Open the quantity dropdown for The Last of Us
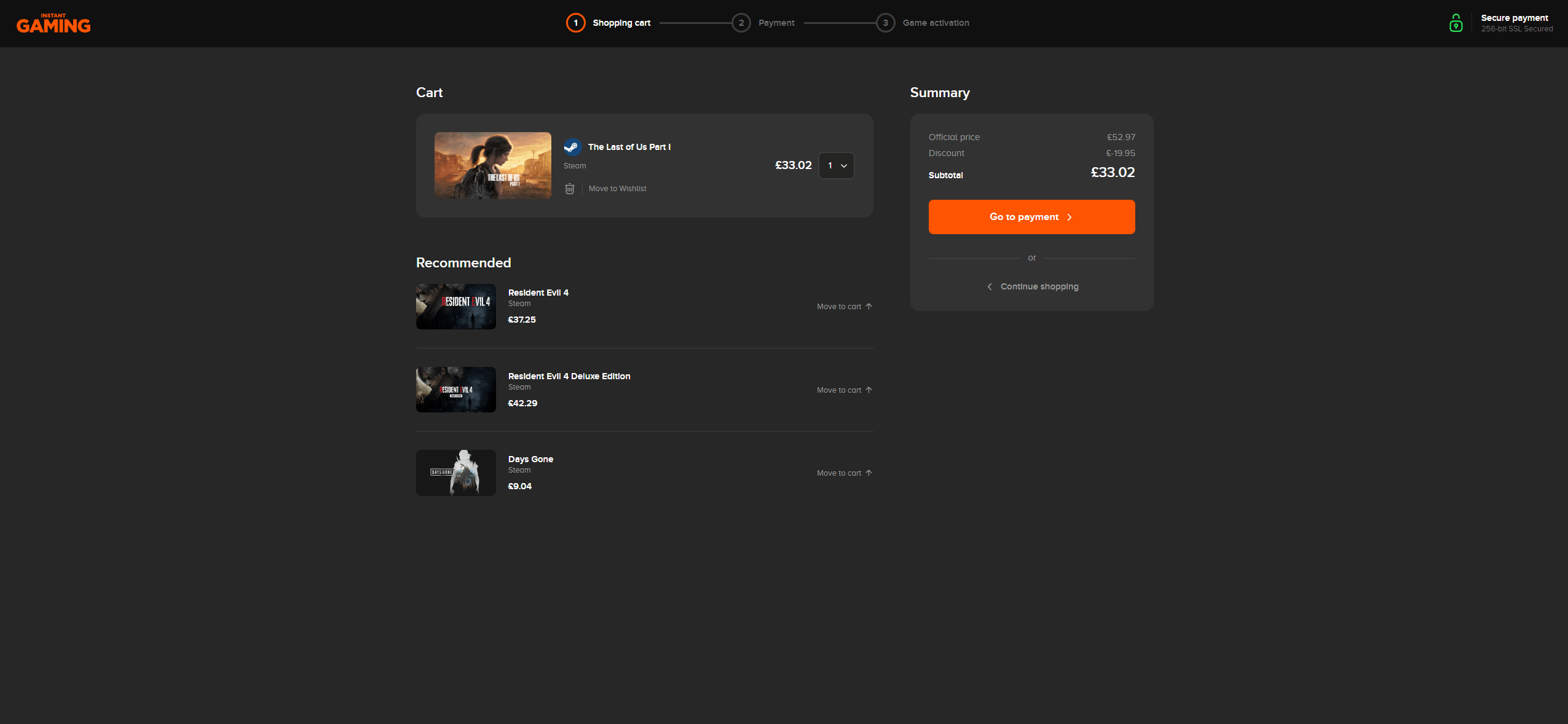The width and height of the screenshot is (1568, 724). click(x=836, y=165)
